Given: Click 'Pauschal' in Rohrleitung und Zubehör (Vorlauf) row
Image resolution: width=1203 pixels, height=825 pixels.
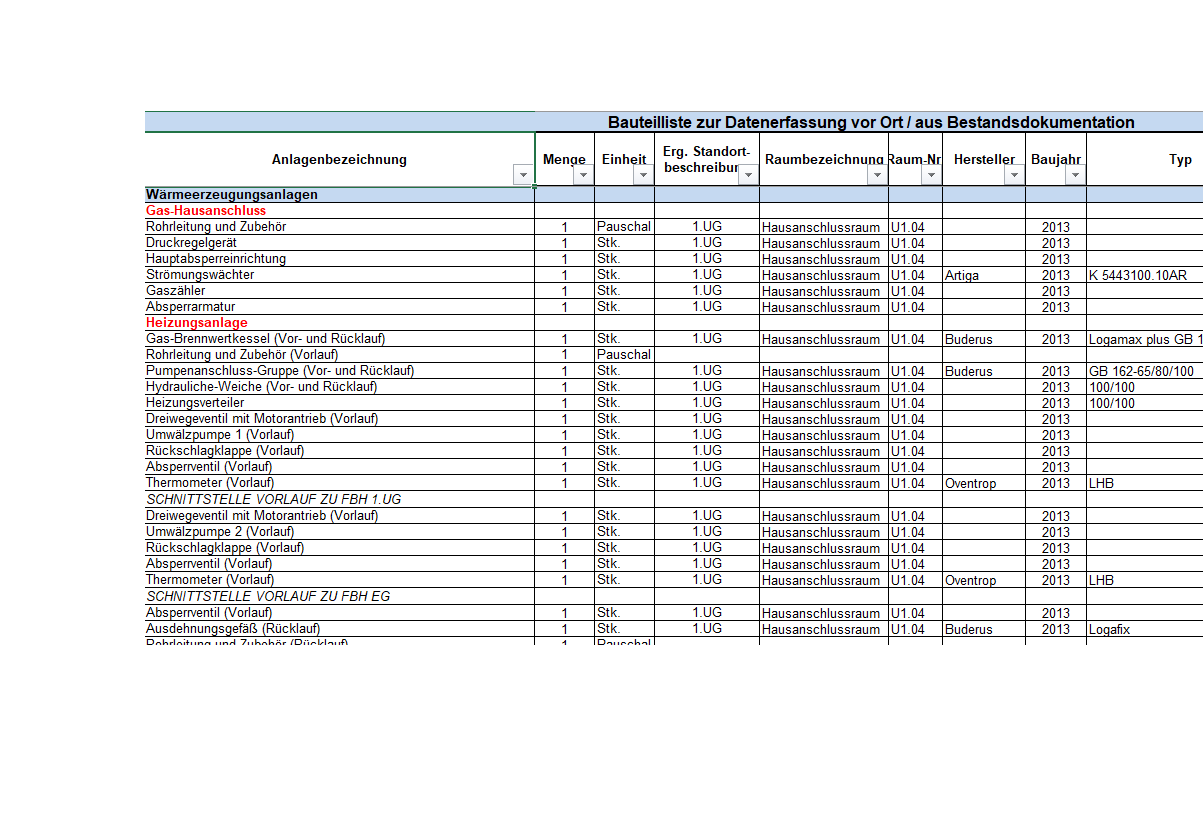Looking at the screenshot, I should pos(625,355).
